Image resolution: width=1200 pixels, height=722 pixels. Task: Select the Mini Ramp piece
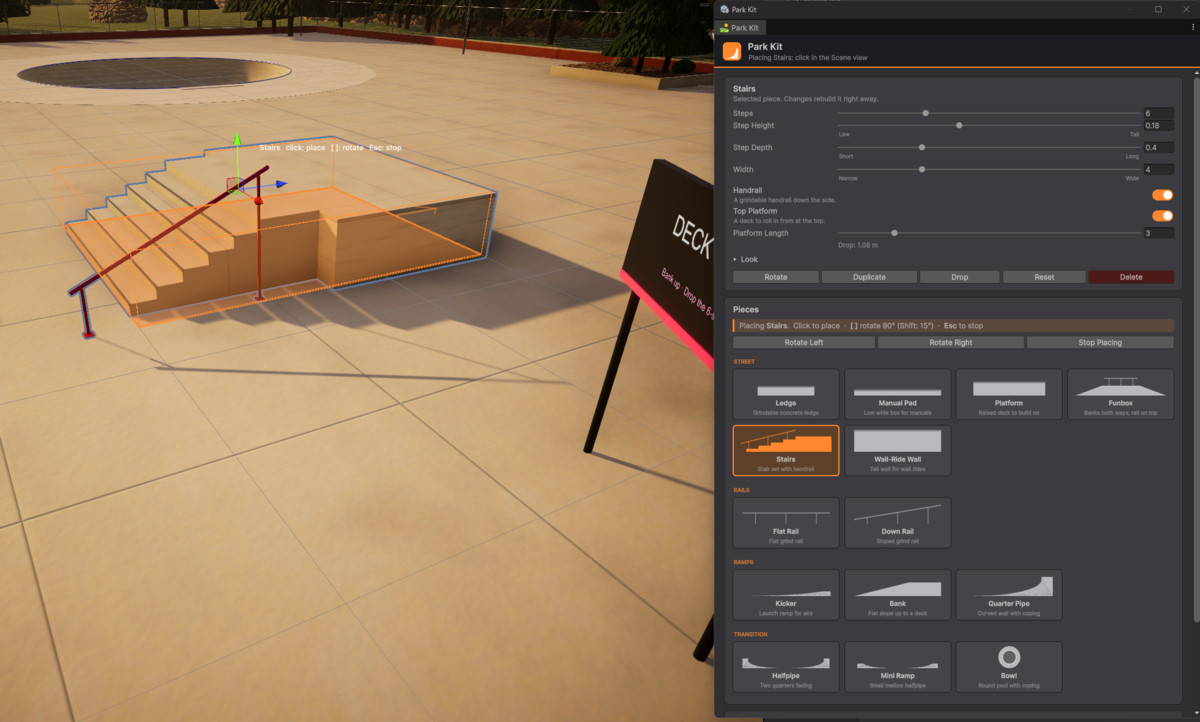point(897,667)
